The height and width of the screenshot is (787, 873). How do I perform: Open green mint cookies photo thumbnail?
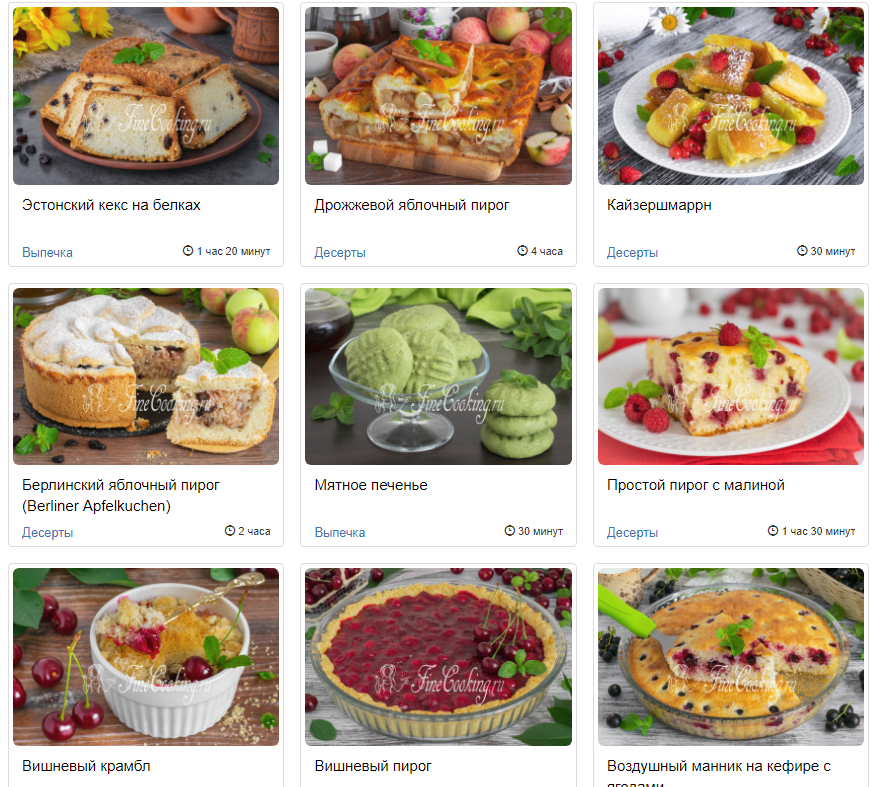pyautogui.click(x=438, y=376)
